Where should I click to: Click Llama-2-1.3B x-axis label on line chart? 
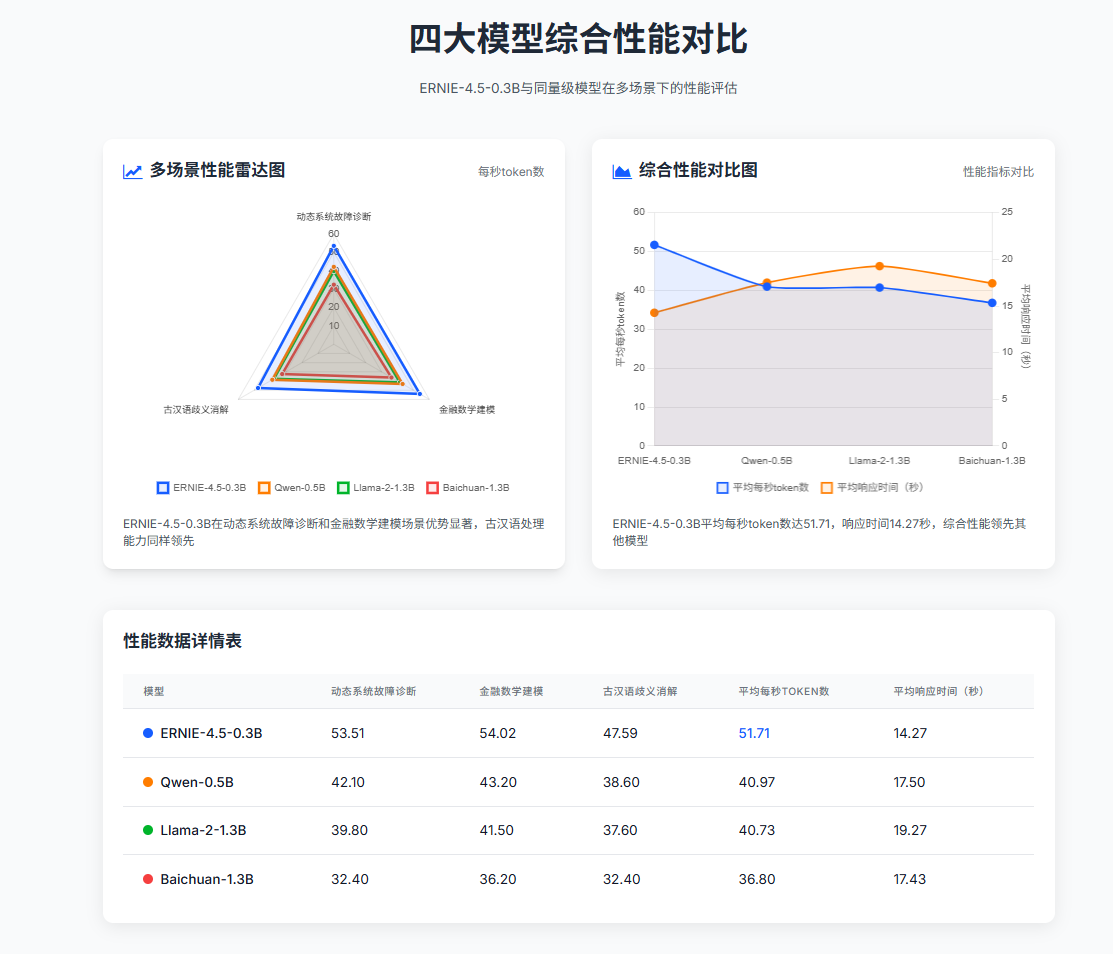click(x=879, y=461)
